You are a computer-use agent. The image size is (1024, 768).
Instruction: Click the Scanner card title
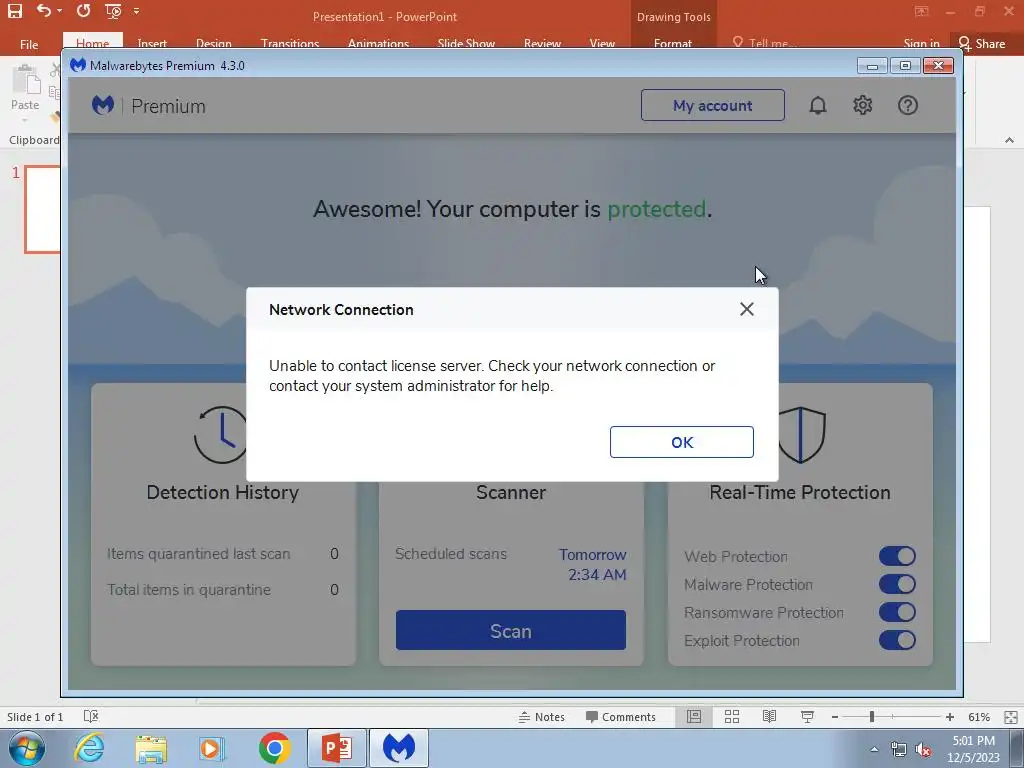coord(511,492)
